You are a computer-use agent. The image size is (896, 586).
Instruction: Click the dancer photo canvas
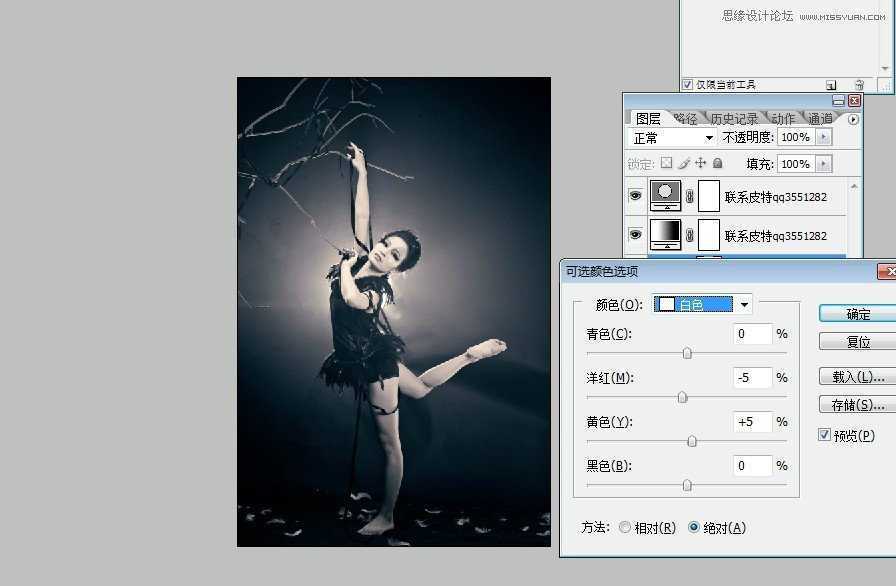394,312
